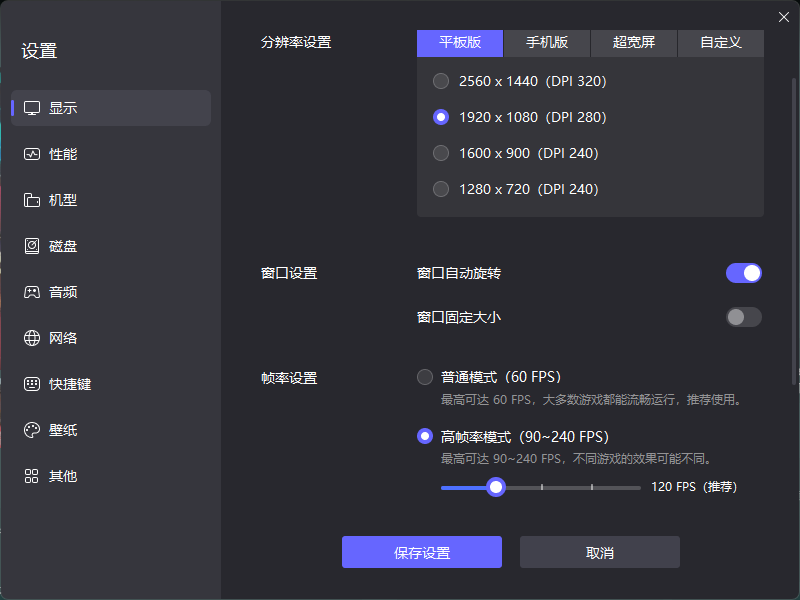
Task: Switch to the 自定义 resolution tab
Action: click(x=720, y=43)
